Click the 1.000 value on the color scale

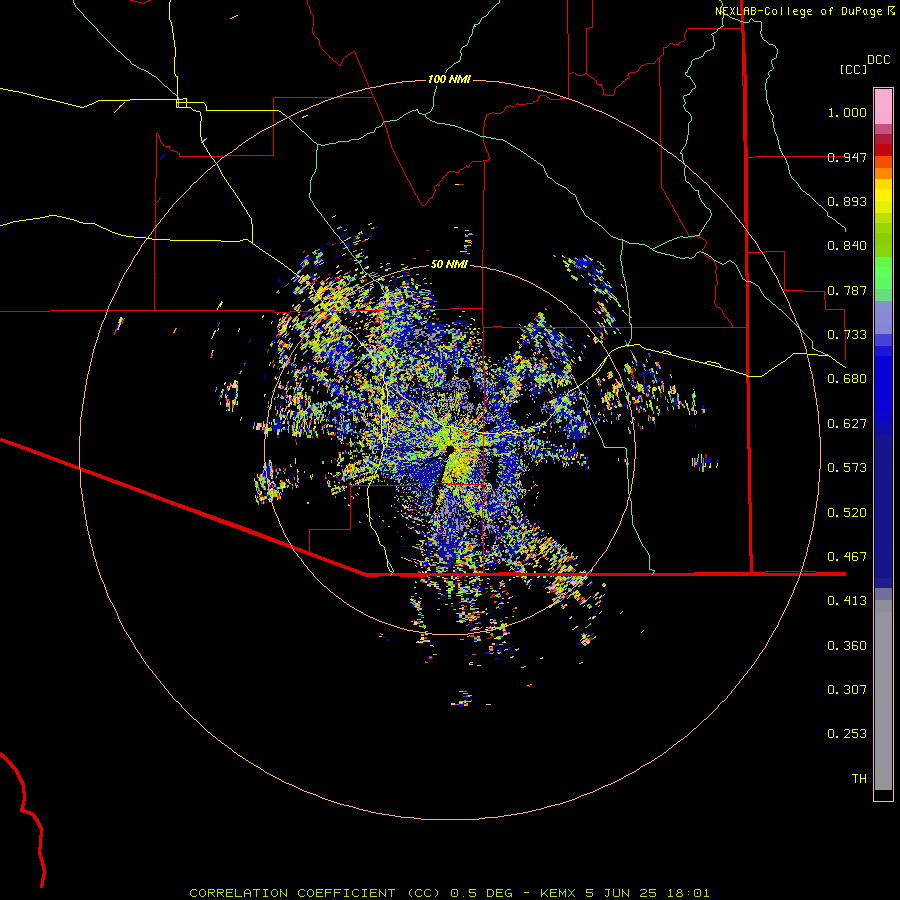pyautogui.click(x=847, y=112)
